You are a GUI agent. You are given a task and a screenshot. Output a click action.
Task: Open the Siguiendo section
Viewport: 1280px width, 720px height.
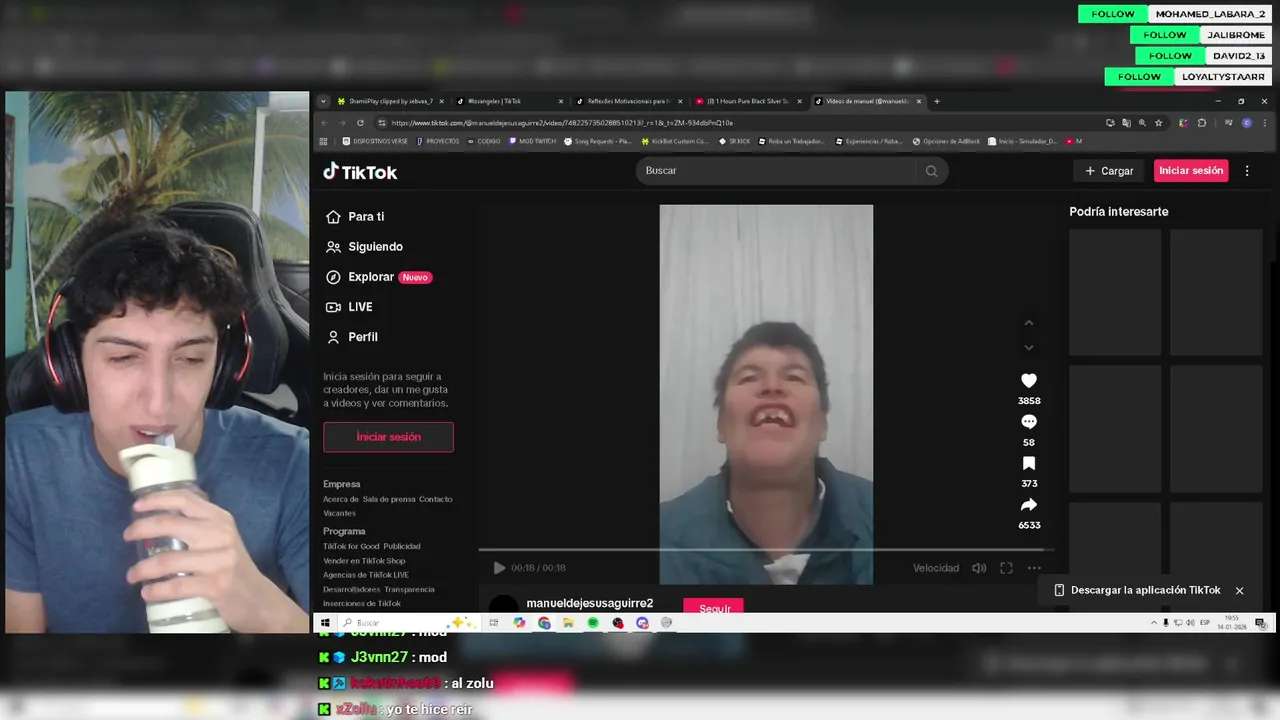[364, 247]
